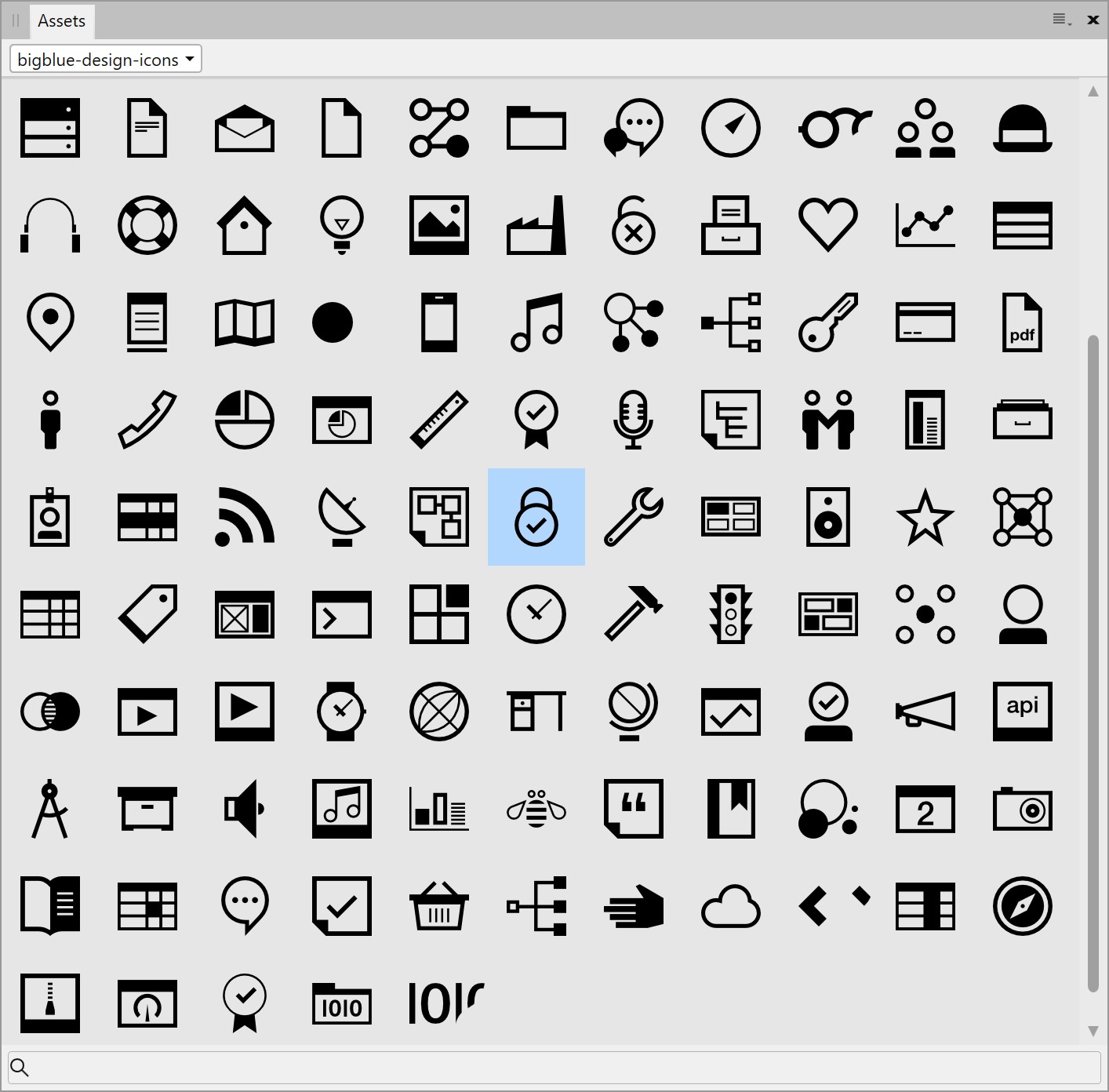Switch to the Assets tab
Image resolution: width=1109 pixels, height=1092 pixels.
pyautogui.click(x=61, y=21)
